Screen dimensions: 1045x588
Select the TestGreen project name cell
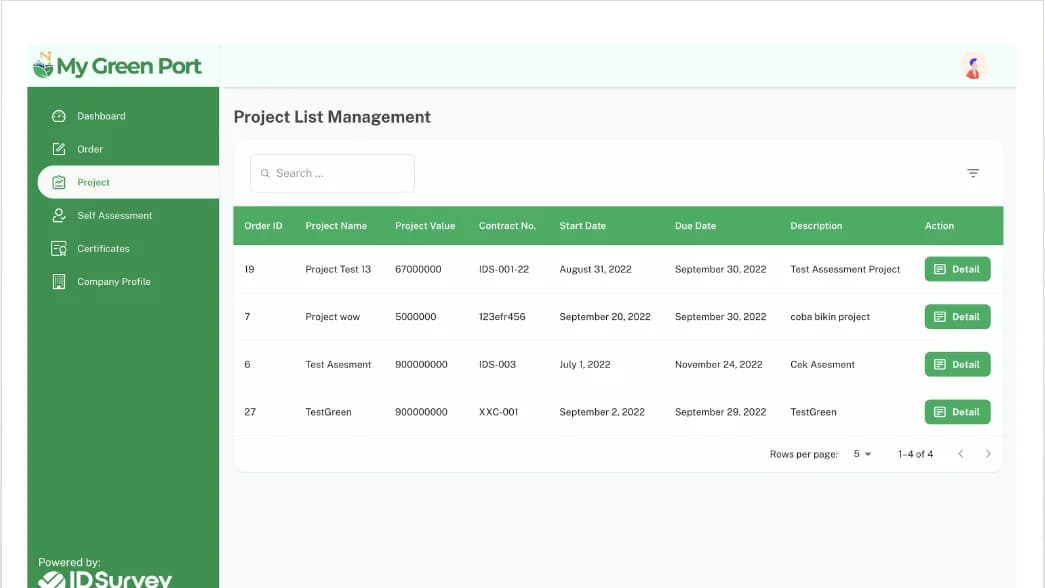(328, 412)
